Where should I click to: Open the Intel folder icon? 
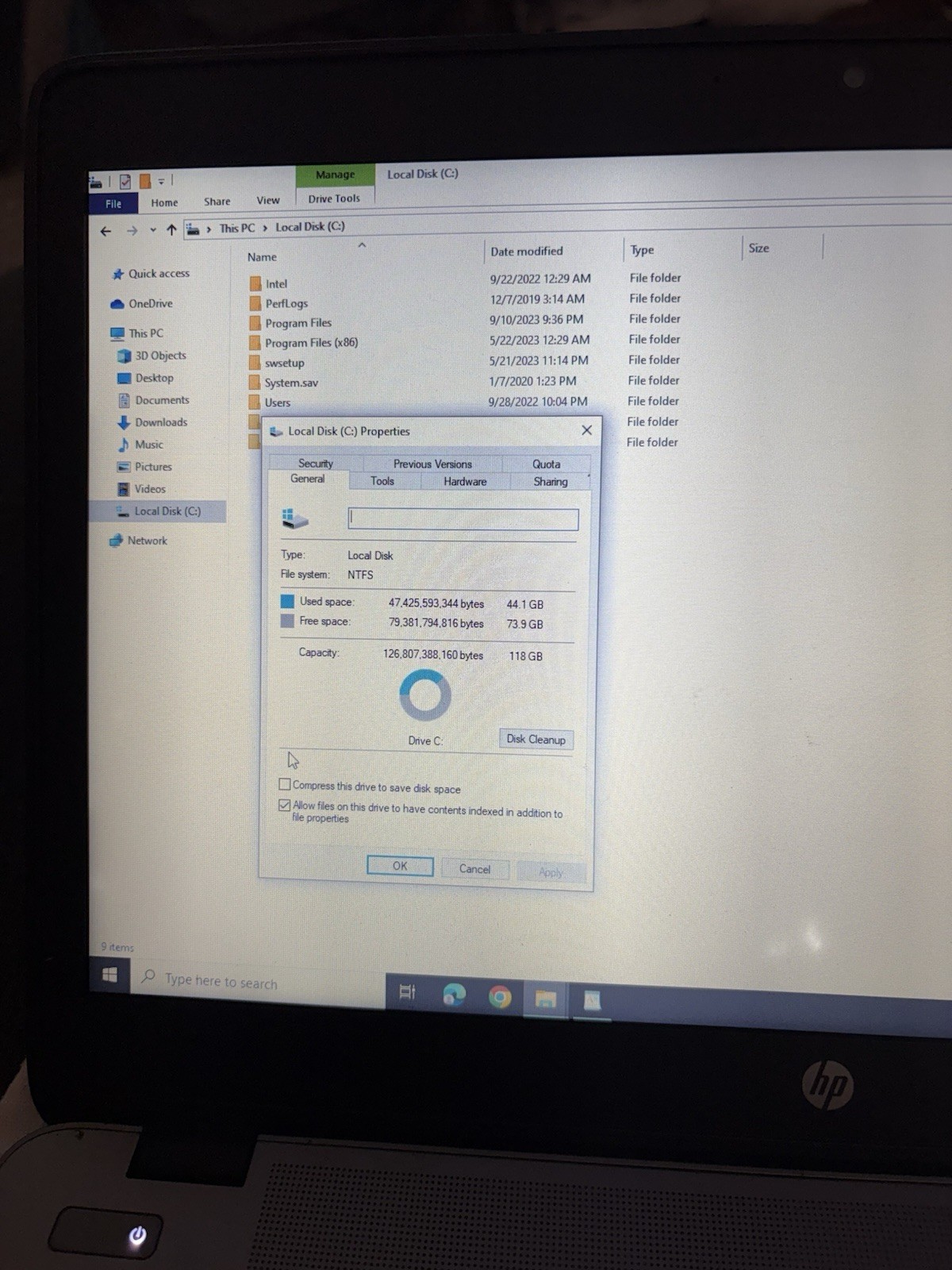tap(255, 283)
